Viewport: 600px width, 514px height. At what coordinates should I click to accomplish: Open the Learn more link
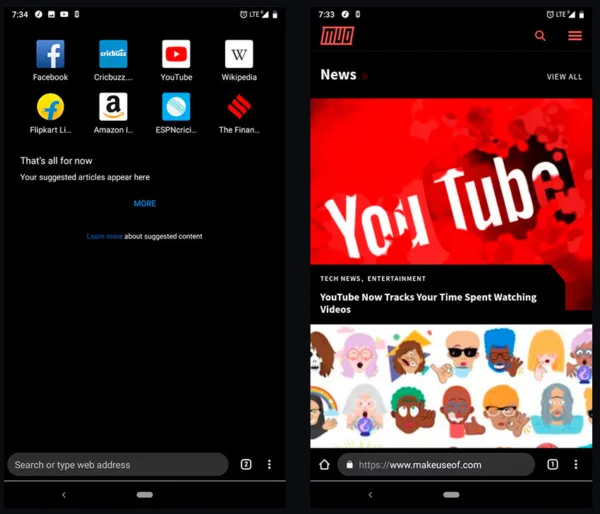[104, 237]
